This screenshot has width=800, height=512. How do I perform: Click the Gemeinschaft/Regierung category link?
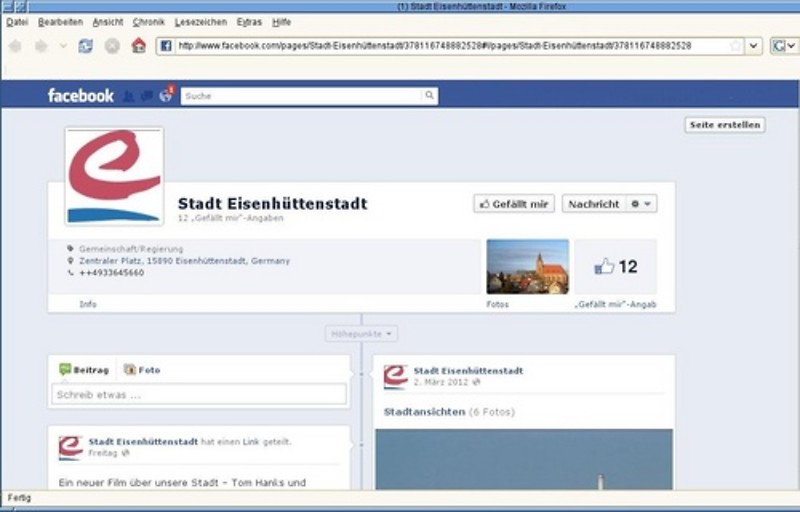coord(131,249)
